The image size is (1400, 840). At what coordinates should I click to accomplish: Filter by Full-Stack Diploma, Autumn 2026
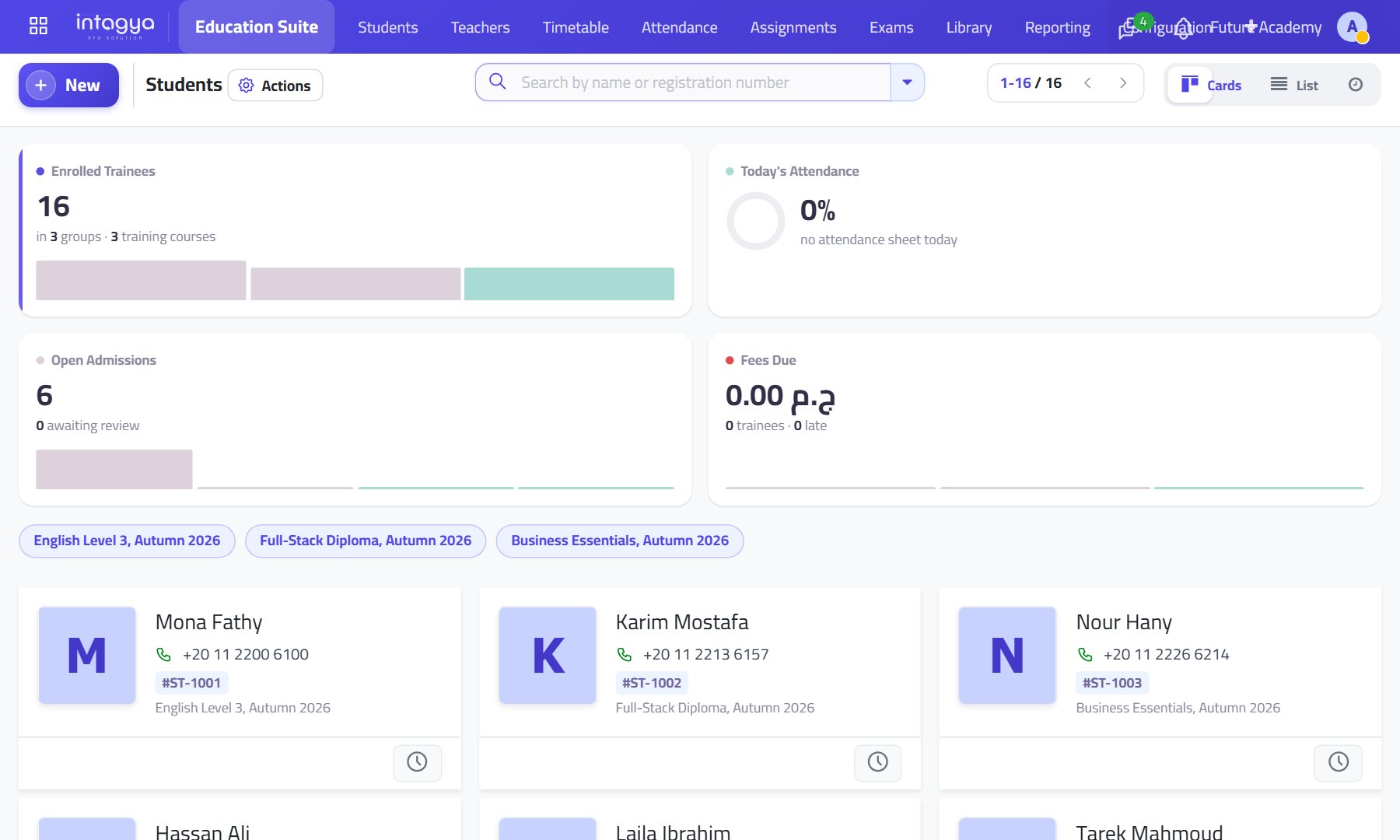tap(366, 541)
